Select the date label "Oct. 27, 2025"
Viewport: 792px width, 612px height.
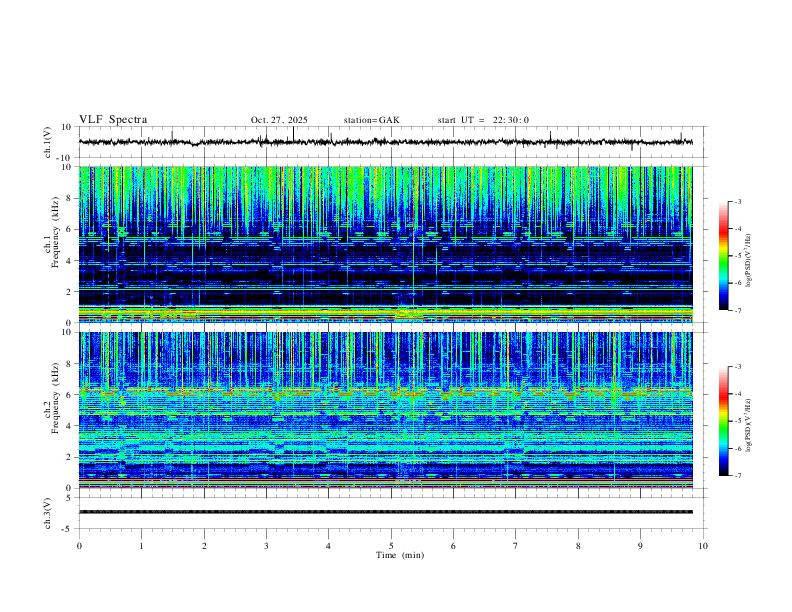279,120
